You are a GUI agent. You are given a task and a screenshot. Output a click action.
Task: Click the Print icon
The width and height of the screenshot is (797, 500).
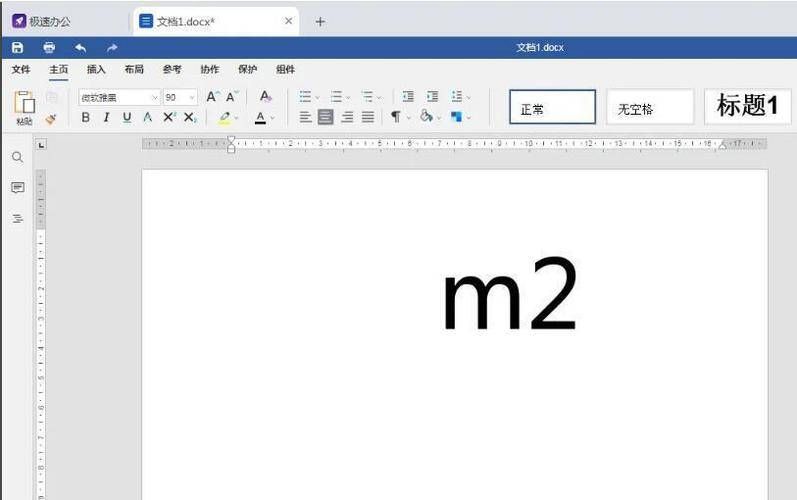coord(49,47)
